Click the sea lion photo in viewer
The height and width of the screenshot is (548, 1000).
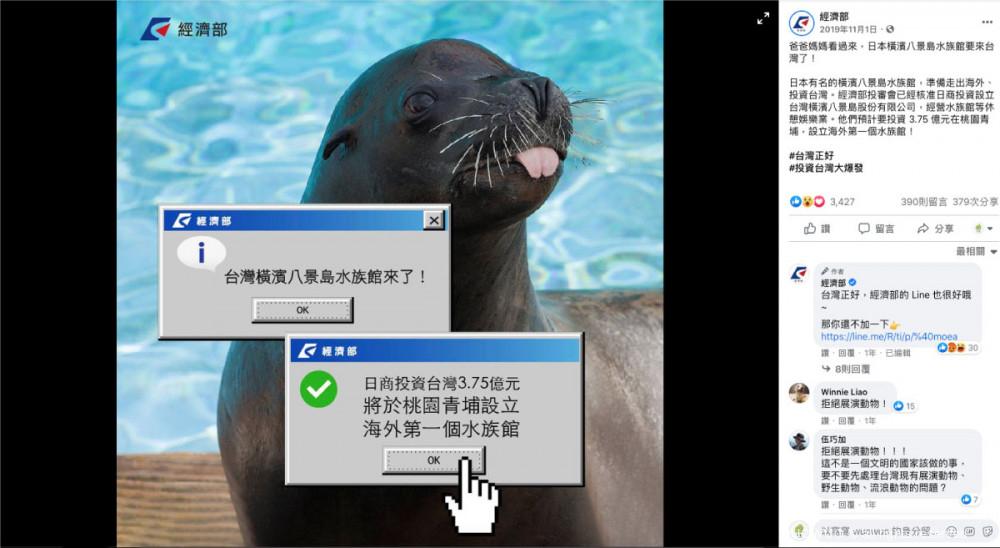click(x=390, y=274)
